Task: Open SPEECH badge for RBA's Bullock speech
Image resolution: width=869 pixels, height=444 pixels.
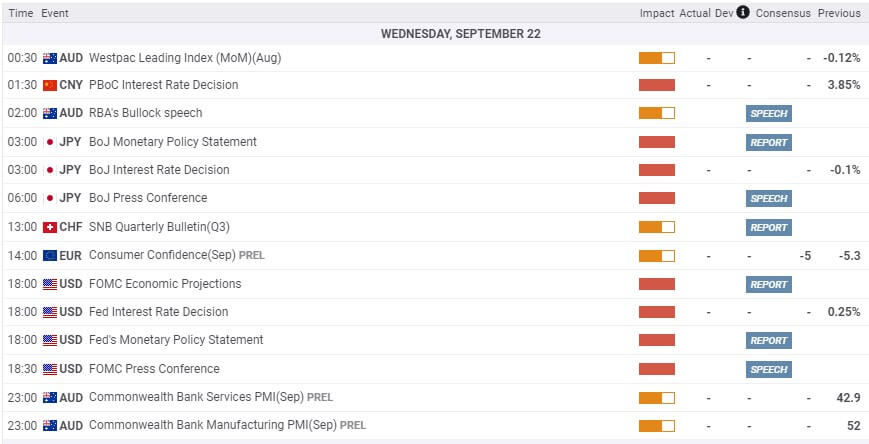Action: tap(769, 114)
